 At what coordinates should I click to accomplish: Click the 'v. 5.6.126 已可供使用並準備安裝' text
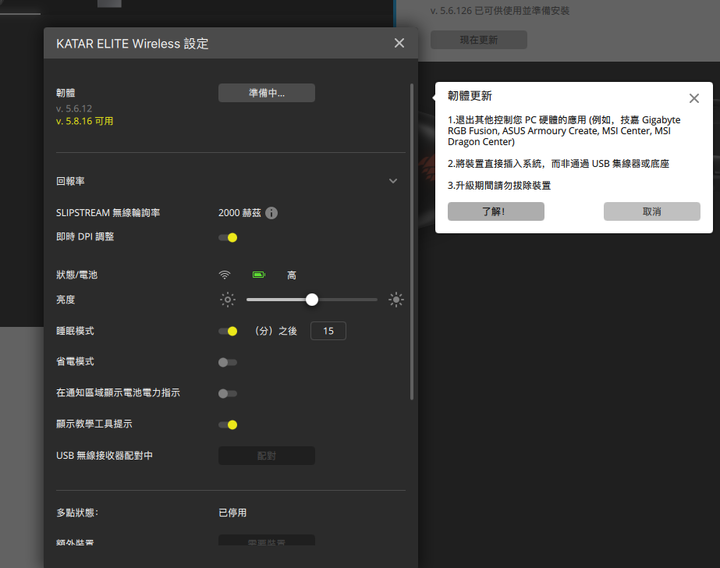[500, 11]
